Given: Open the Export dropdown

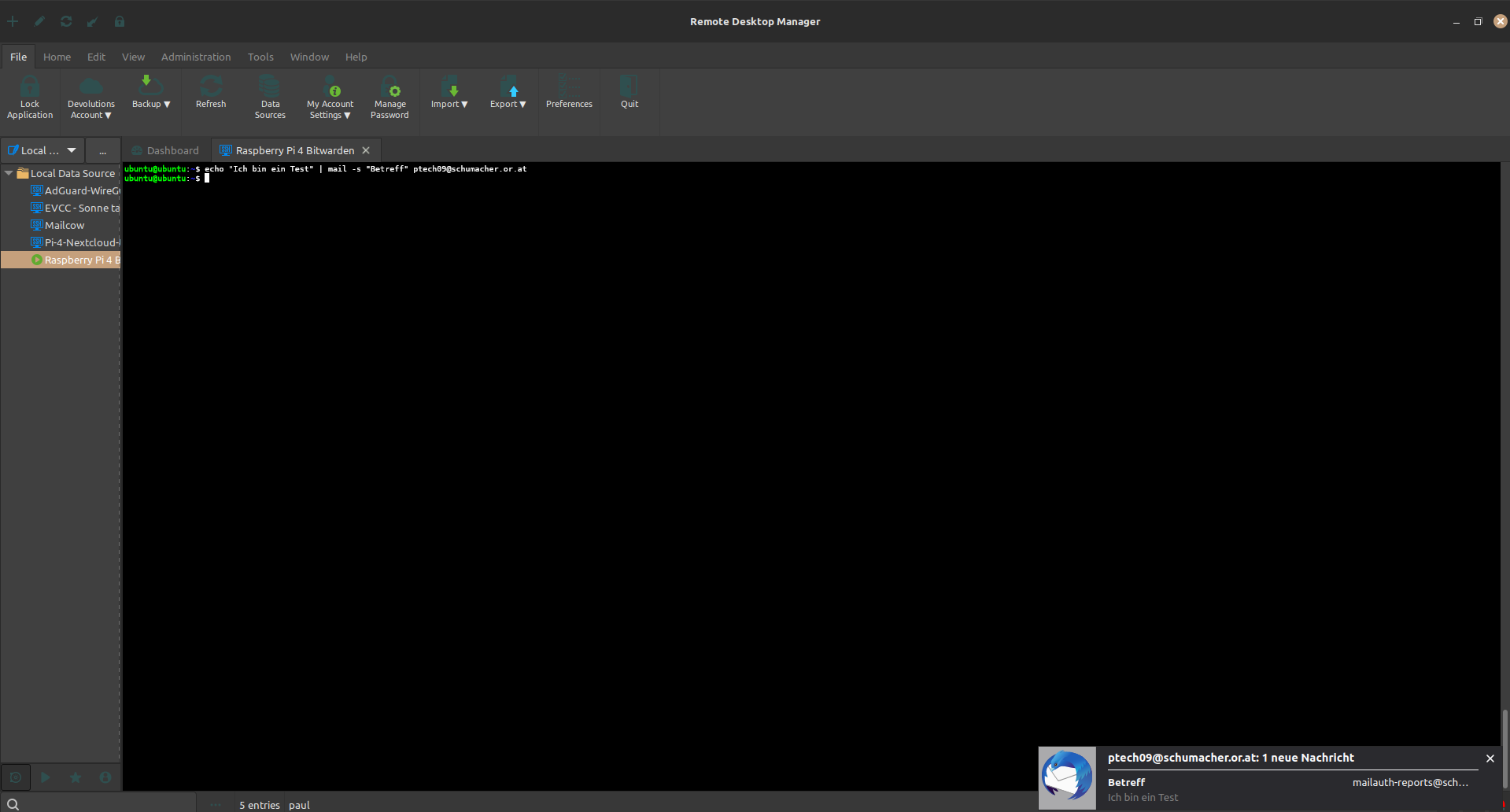Looking at the screenshot, I should point(508,104).
